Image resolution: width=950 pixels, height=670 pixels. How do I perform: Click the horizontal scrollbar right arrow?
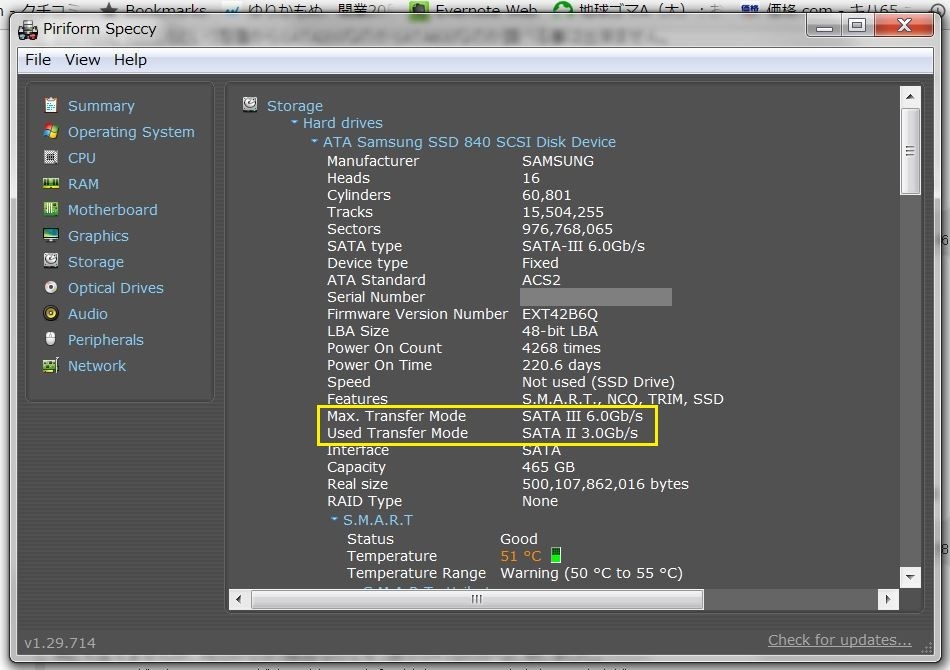tap(888, 599)
